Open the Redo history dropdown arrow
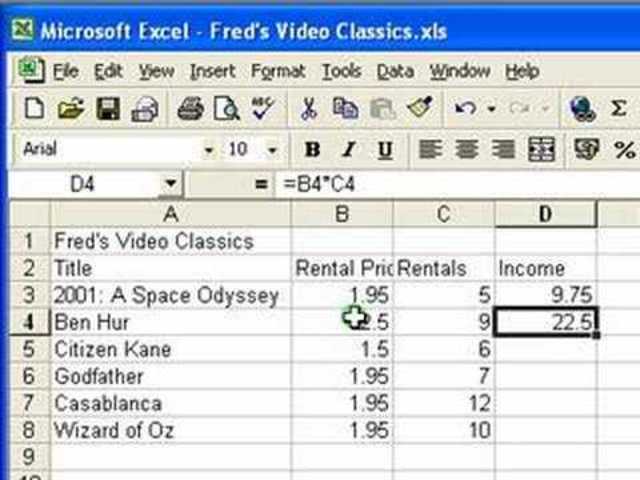The image size is (640, 480). [x=545, y=109]
